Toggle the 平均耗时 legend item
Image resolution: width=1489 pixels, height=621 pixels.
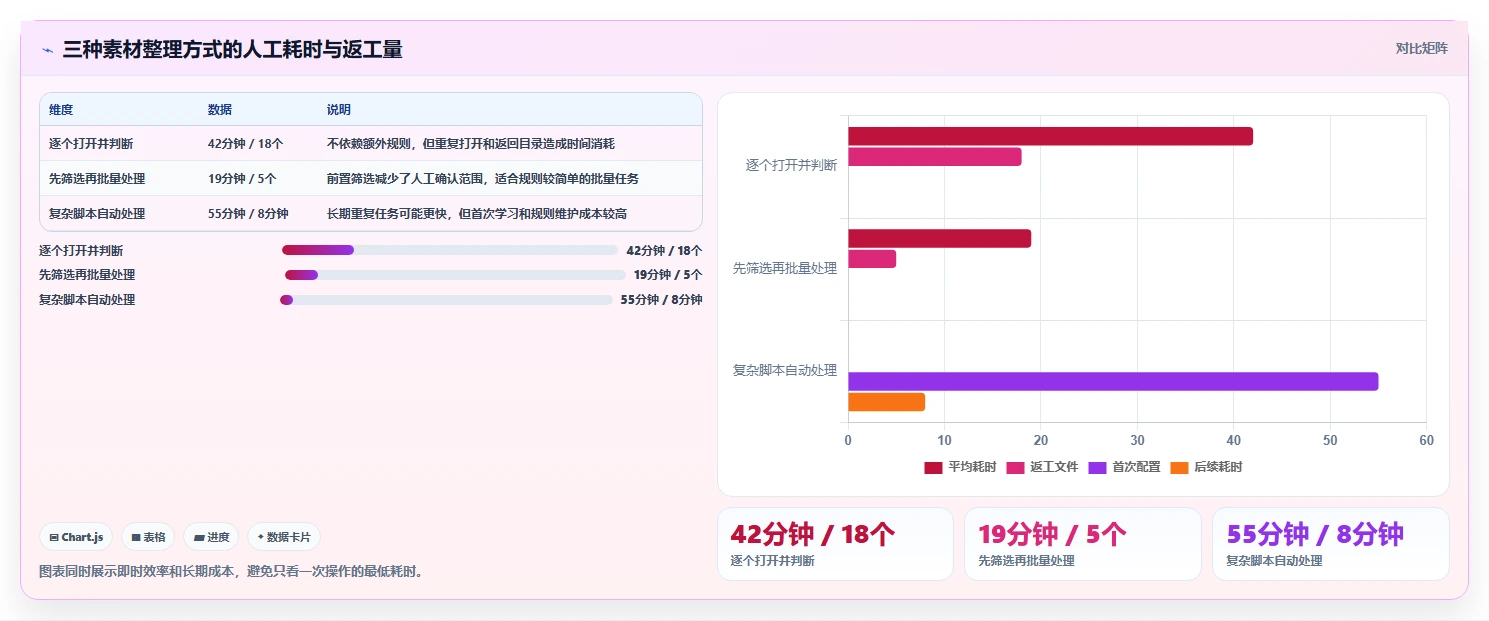coord(960,467)
